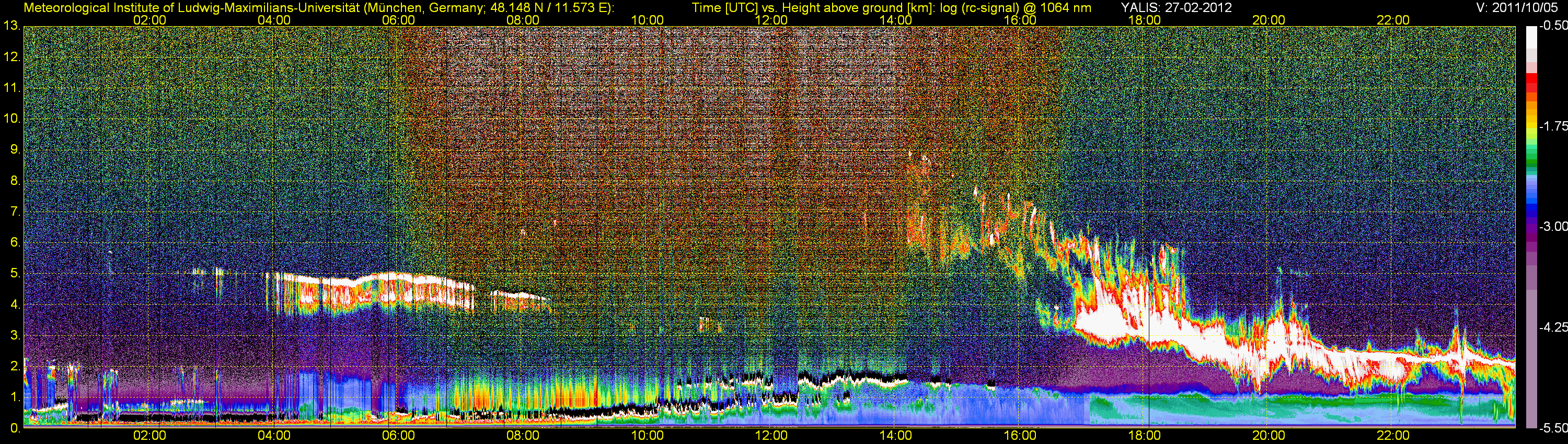Click the '12.' height axis label

(11, 57)
